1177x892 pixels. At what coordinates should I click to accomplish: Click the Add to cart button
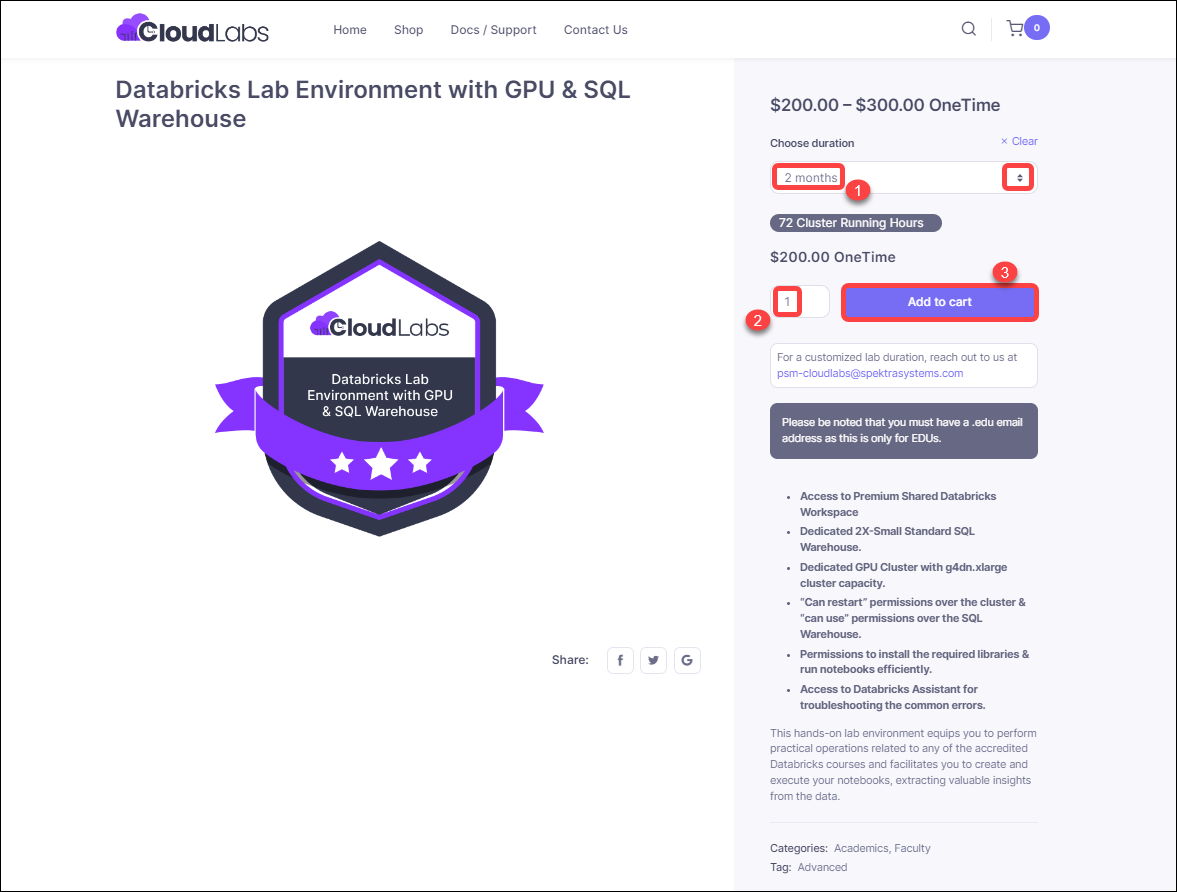pyautogui.click(x=939, y=302)
